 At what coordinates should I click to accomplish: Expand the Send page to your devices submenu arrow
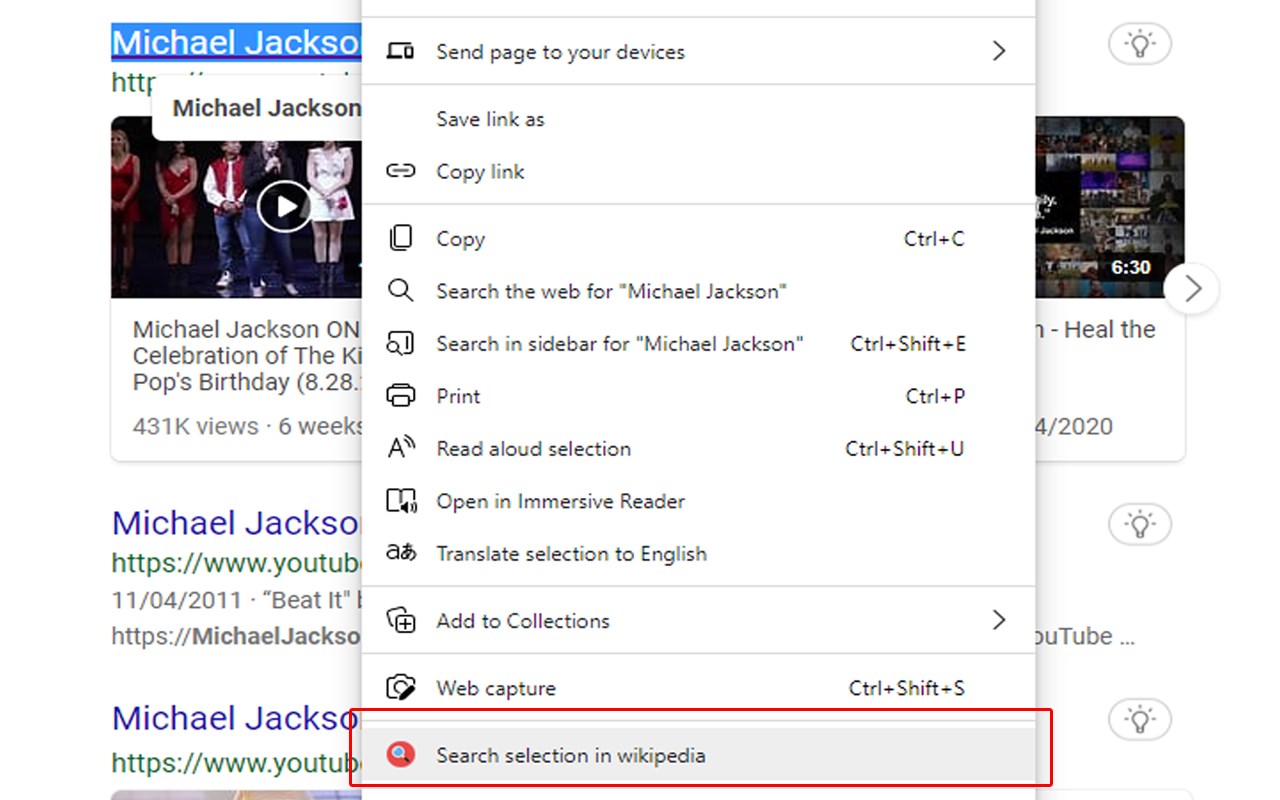(998, 51)
